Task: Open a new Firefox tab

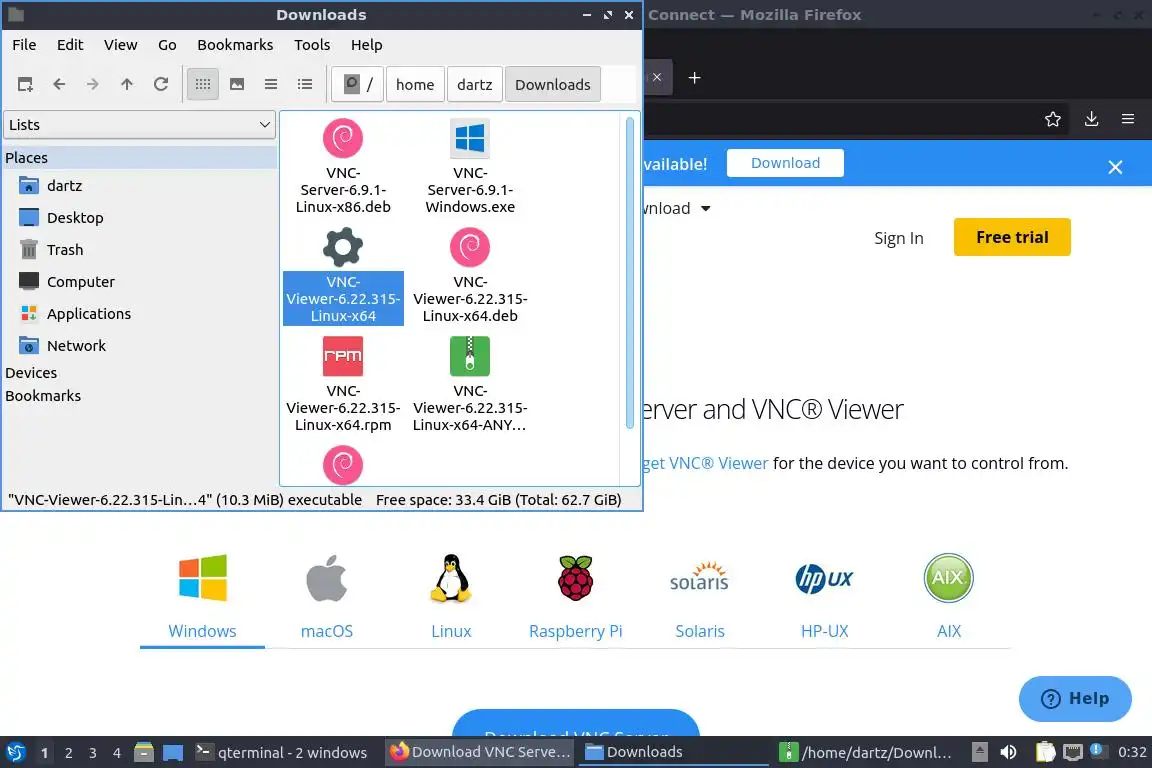Action: click(694, 78)
